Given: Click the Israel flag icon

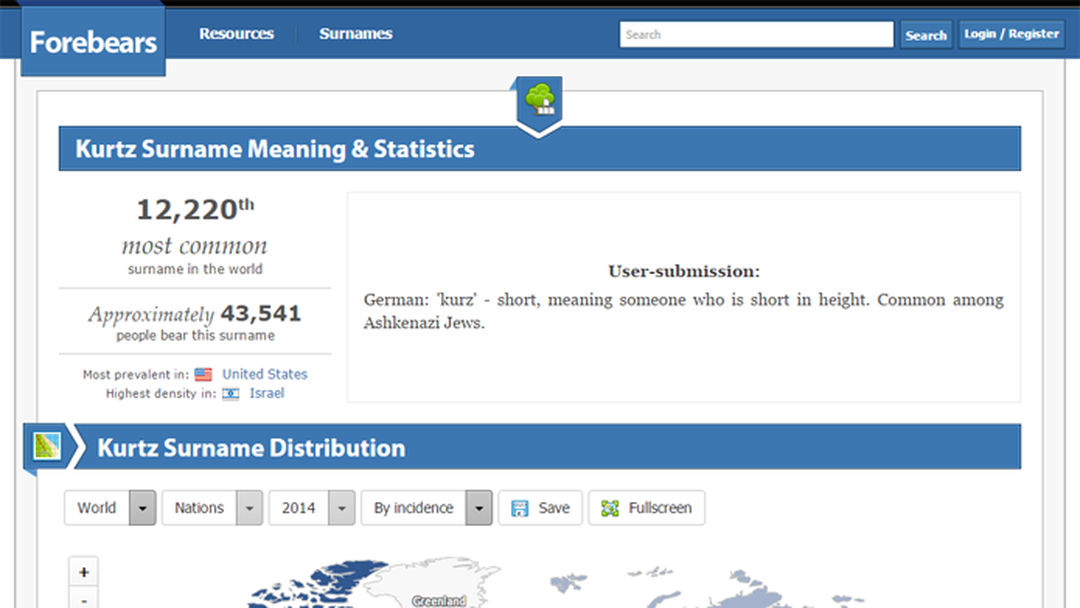Looking at the screenshot, I should tap(231, 394).
